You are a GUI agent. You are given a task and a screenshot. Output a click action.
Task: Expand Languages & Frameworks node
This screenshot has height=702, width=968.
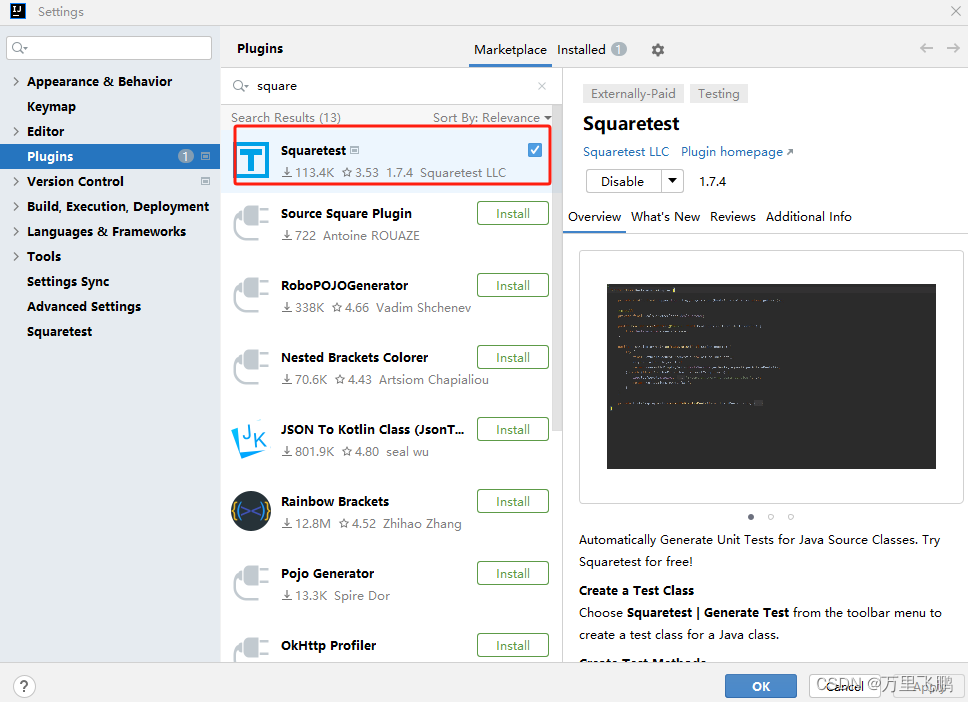coord(16,232)
